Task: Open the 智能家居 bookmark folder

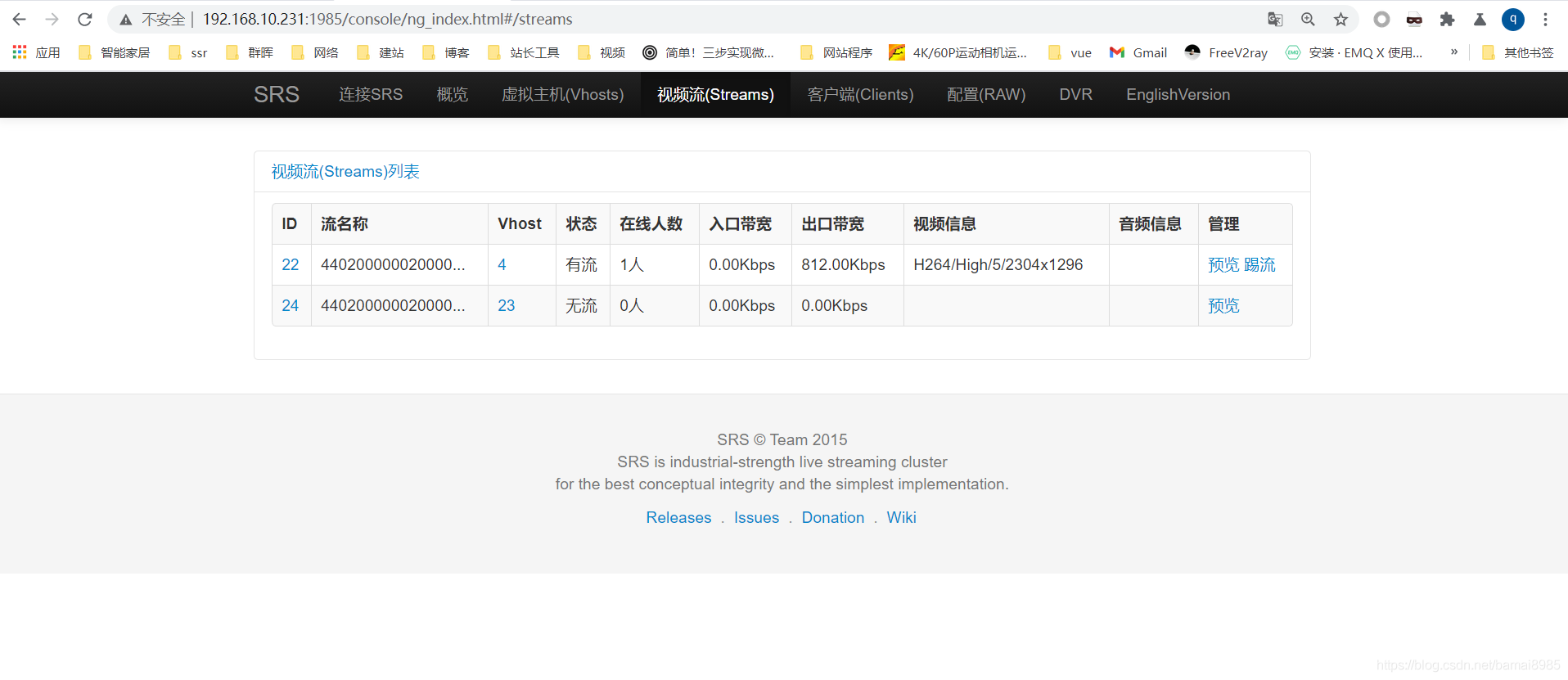Action: click(115, 52)
